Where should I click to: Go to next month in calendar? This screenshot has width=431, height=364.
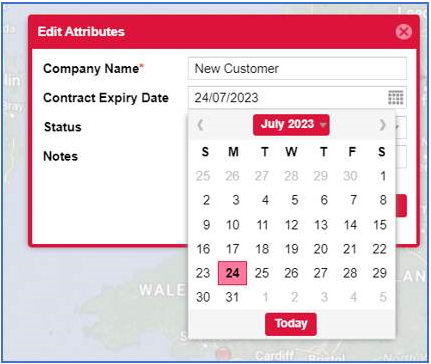coord(382,125)
